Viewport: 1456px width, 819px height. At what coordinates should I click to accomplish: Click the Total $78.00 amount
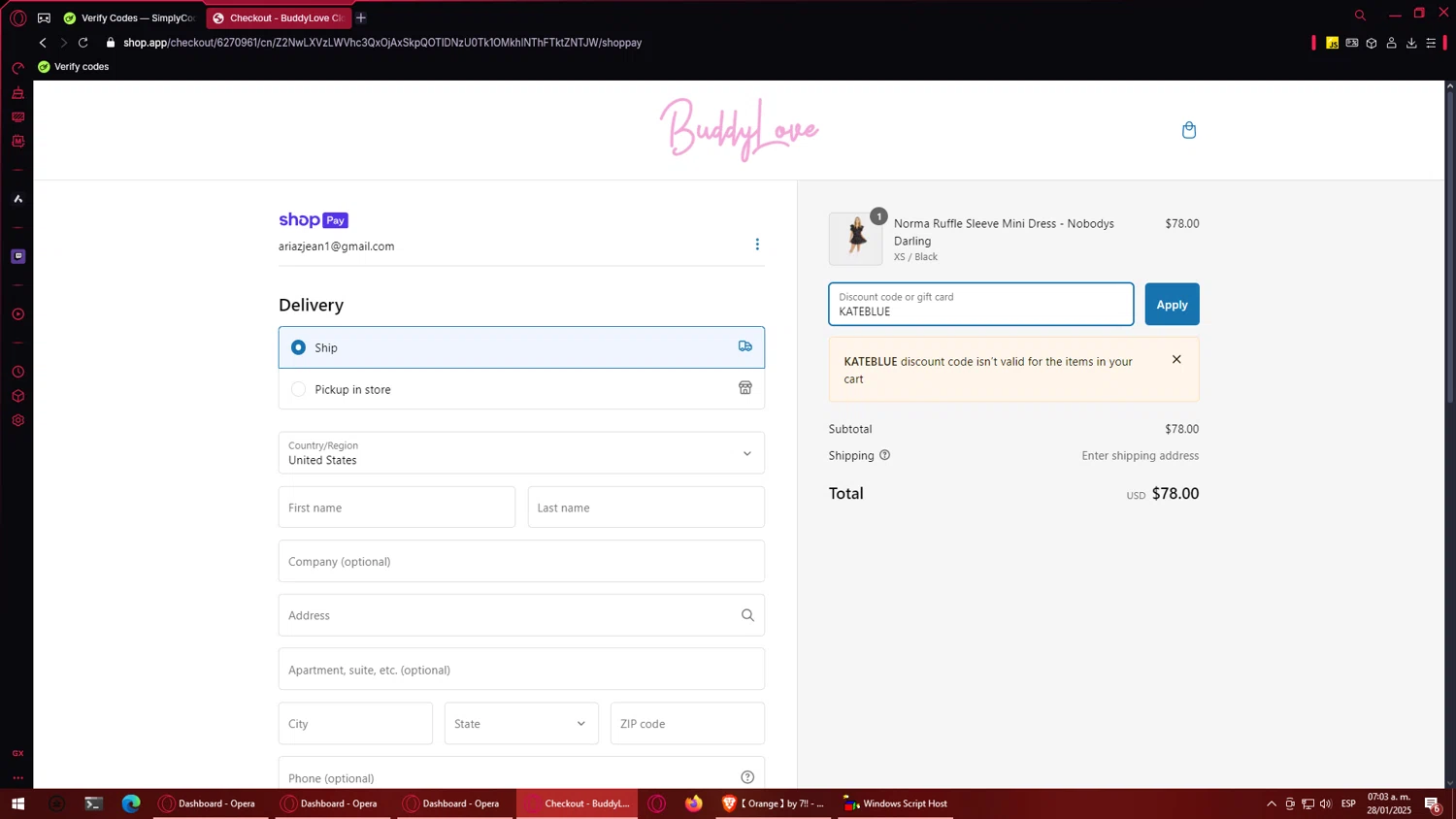[1175, 494]
